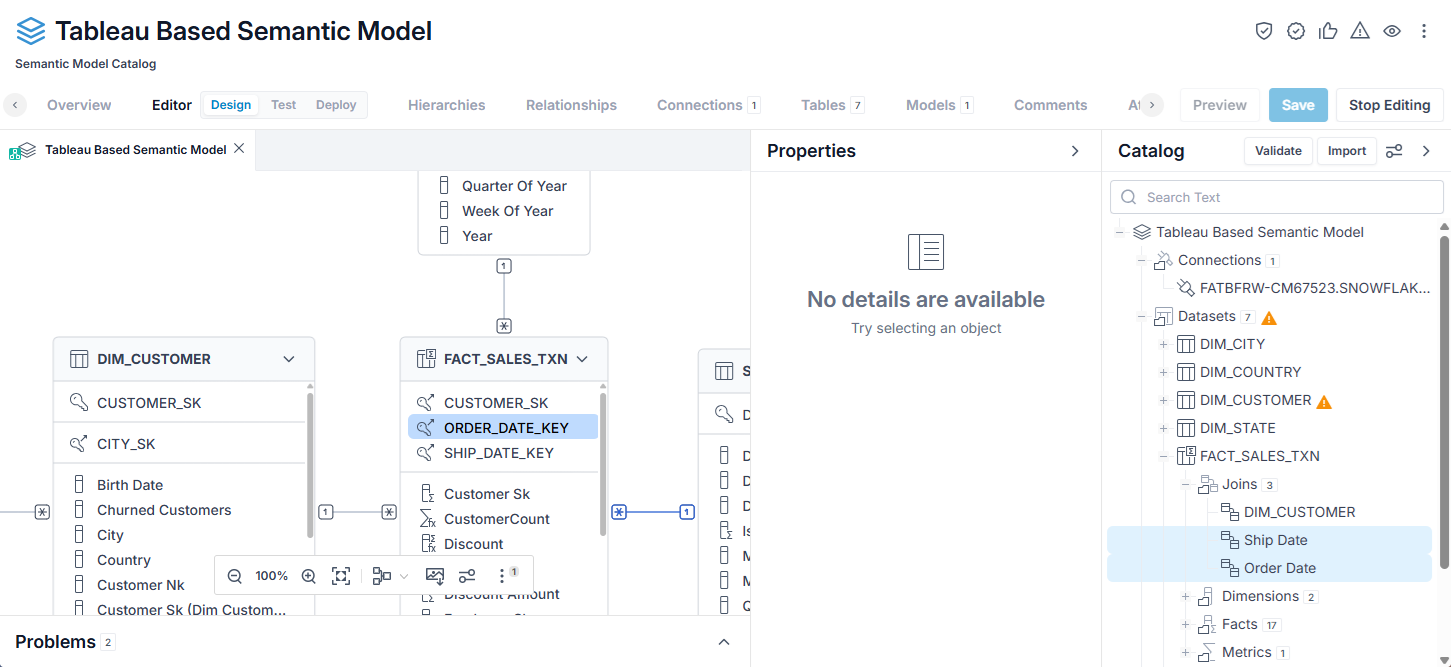This screenshot has width=1451, height=667.
Task: Click the auto-layout icon in canvas toolbar
Action: (x=381, y=576)
